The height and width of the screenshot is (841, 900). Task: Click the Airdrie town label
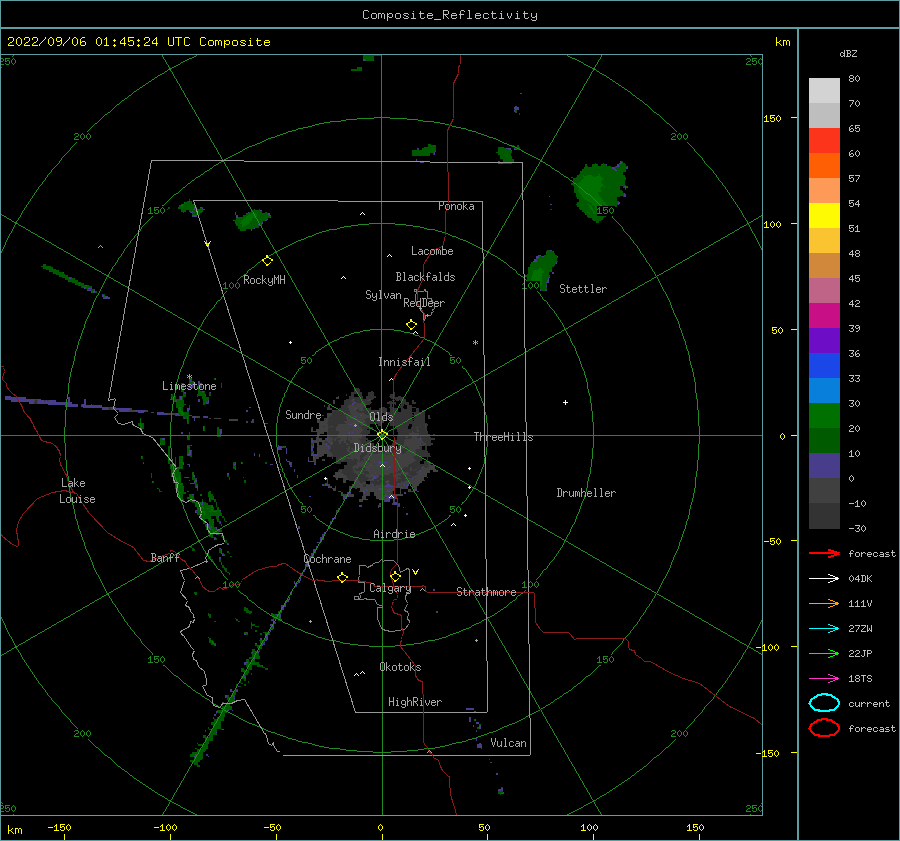point(394,534)
